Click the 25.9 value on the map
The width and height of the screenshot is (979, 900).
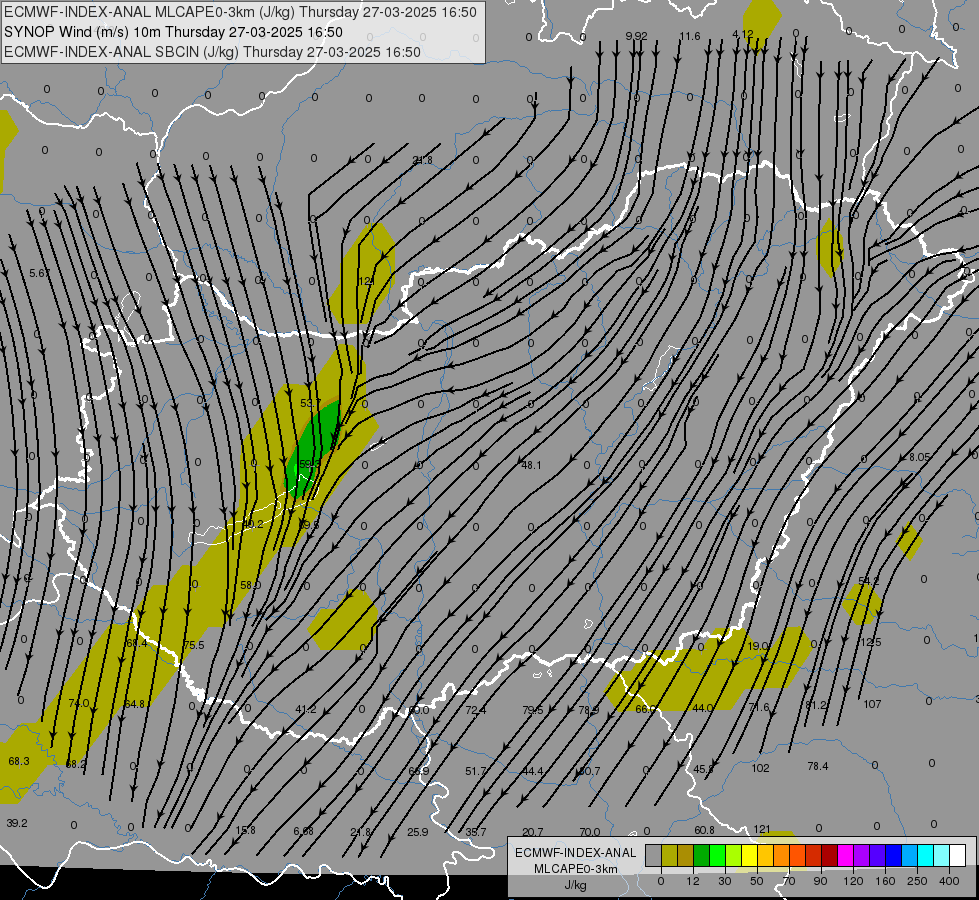pos(418,832)
